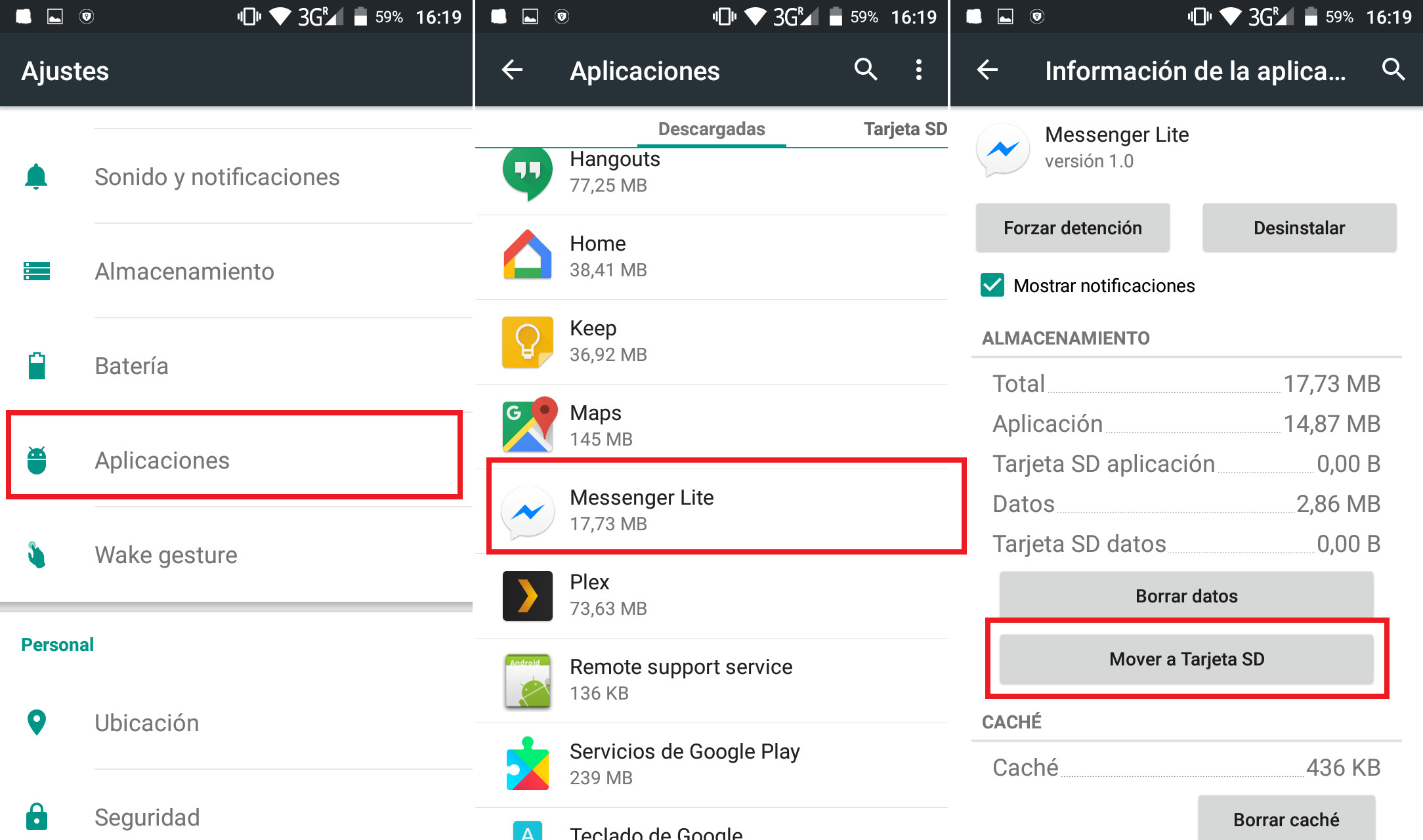Tap the Keep lightbulb icon
The height and width of the screenshot is (840, 1423).
pyautogui.click(x=528, y=342)
